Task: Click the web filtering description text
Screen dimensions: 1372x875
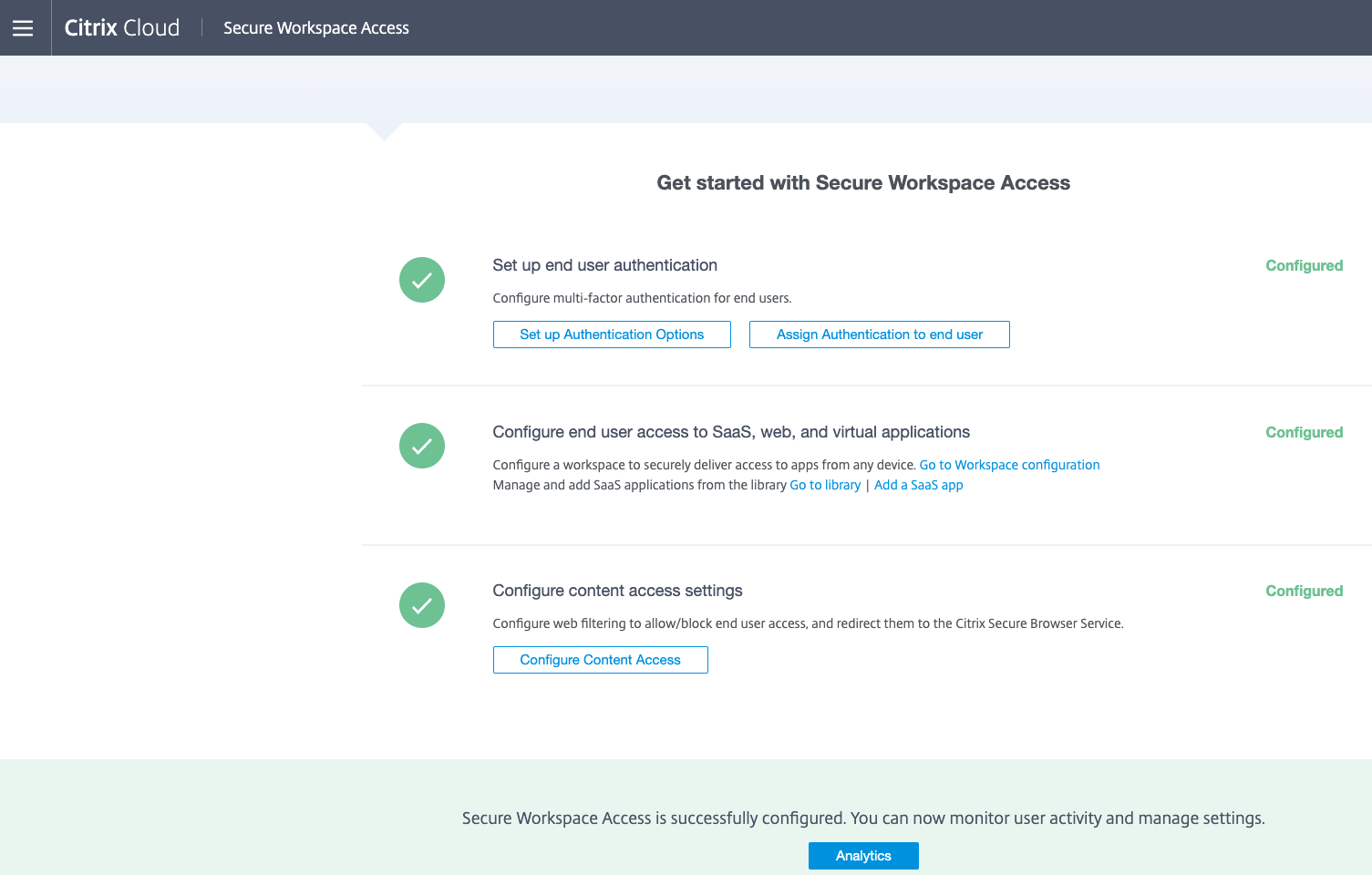Action: pyautogui.click(x=808, y=623)
